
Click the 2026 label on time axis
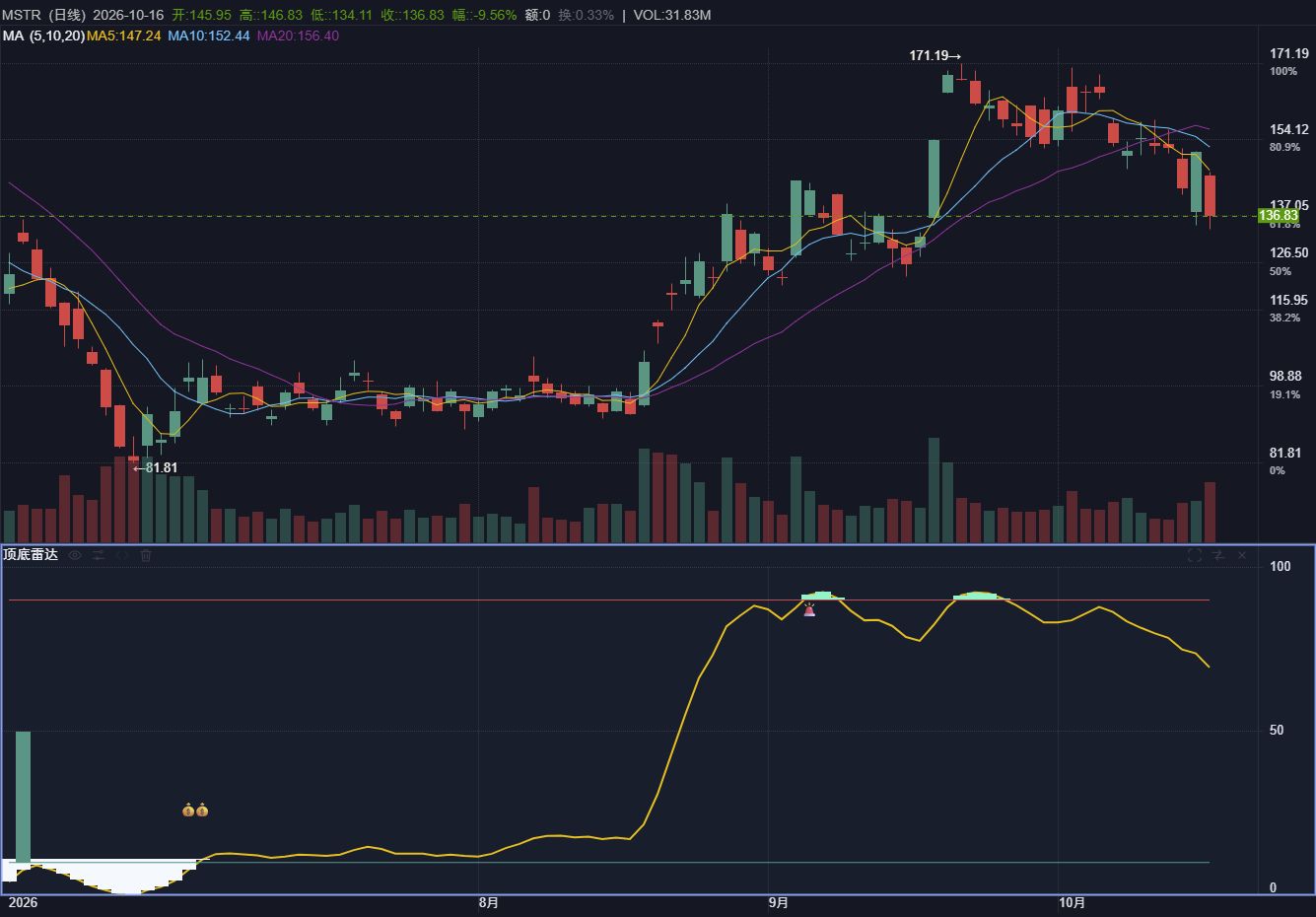22,902
